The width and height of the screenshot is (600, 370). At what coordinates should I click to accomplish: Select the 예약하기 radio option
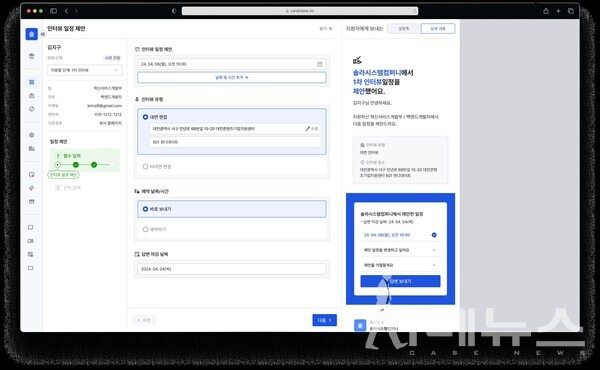145,229
